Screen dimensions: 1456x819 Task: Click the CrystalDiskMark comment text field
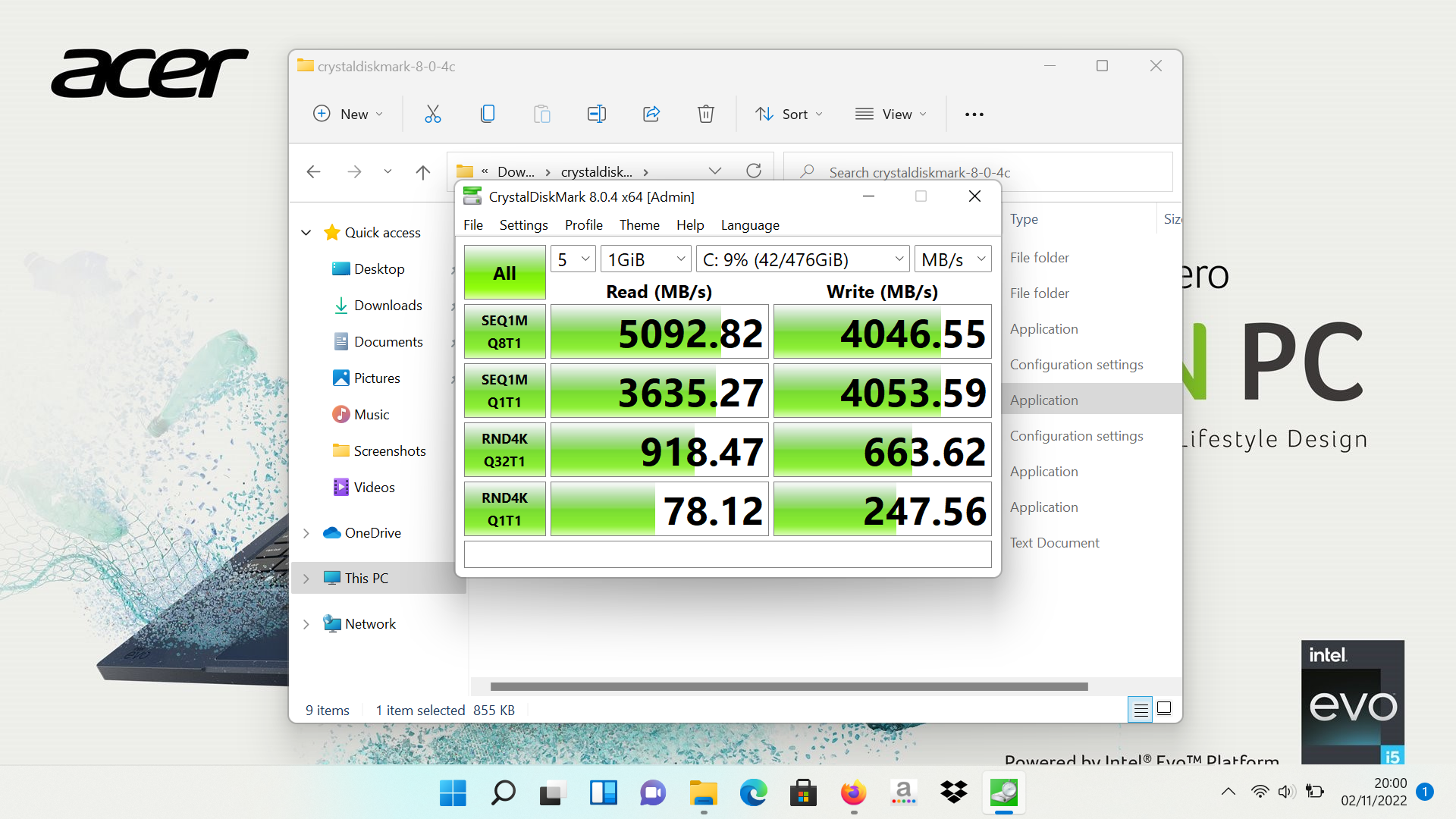[727, 554]
